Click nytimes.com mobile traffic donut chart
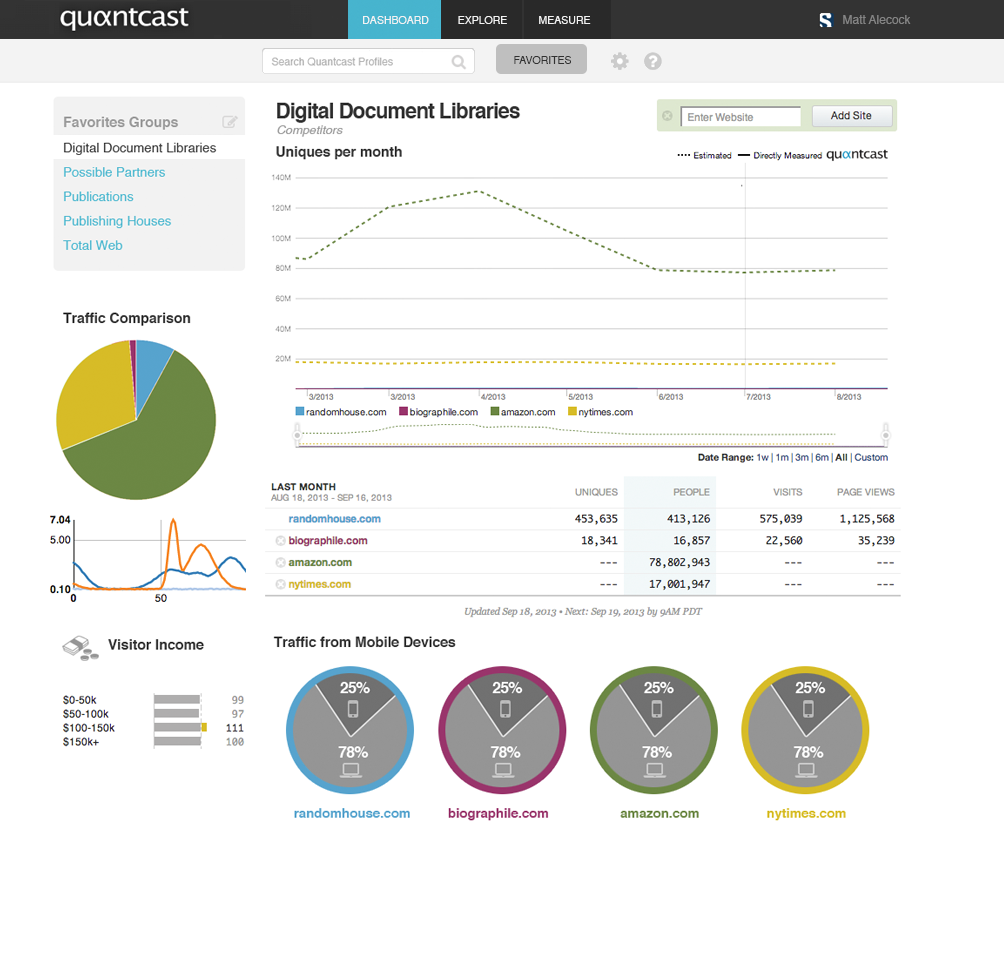Viewport: 1004px width, 954px height. (x=806, y=731)
